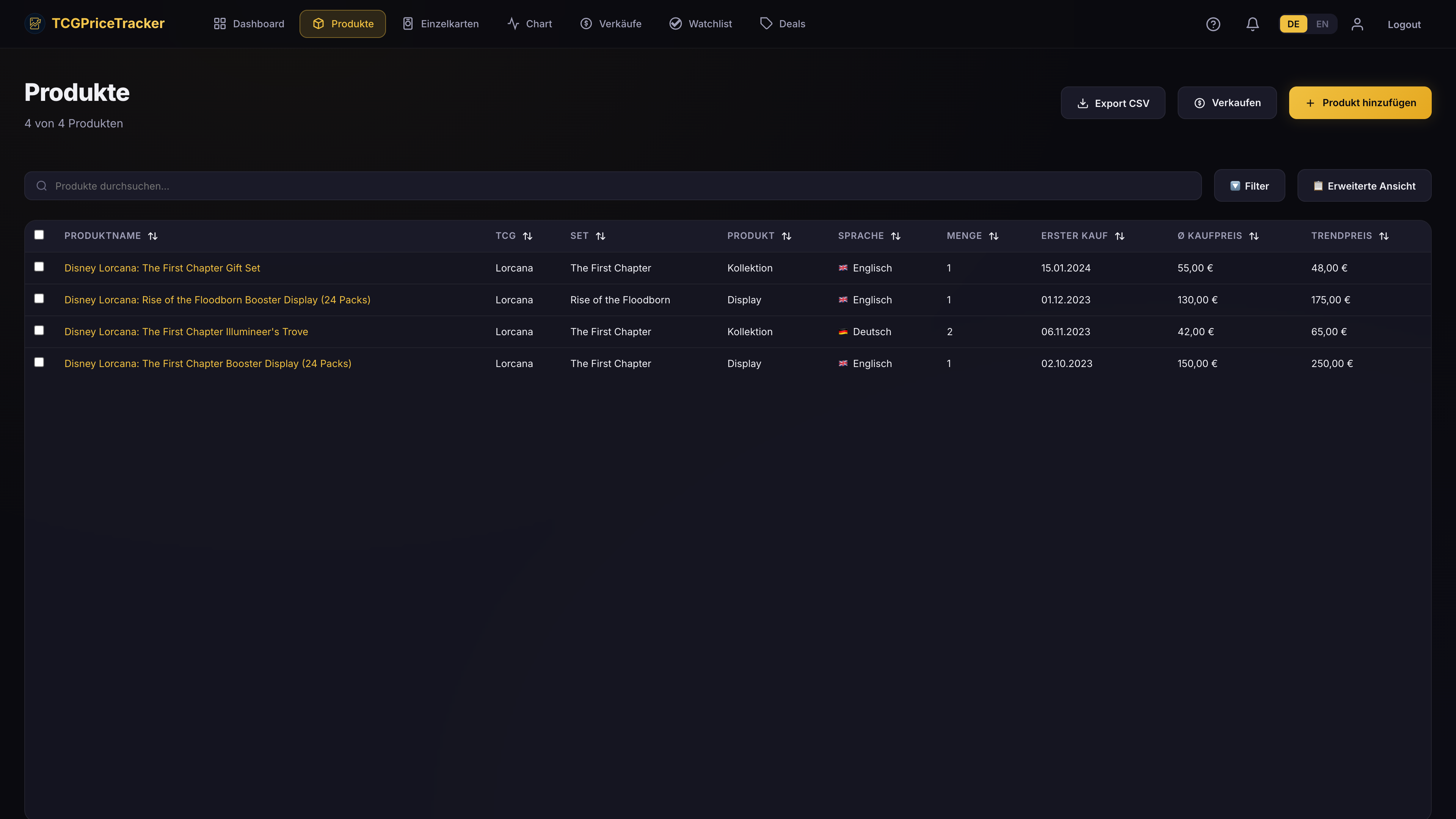Open the user profile icon

coord(1358,24)
